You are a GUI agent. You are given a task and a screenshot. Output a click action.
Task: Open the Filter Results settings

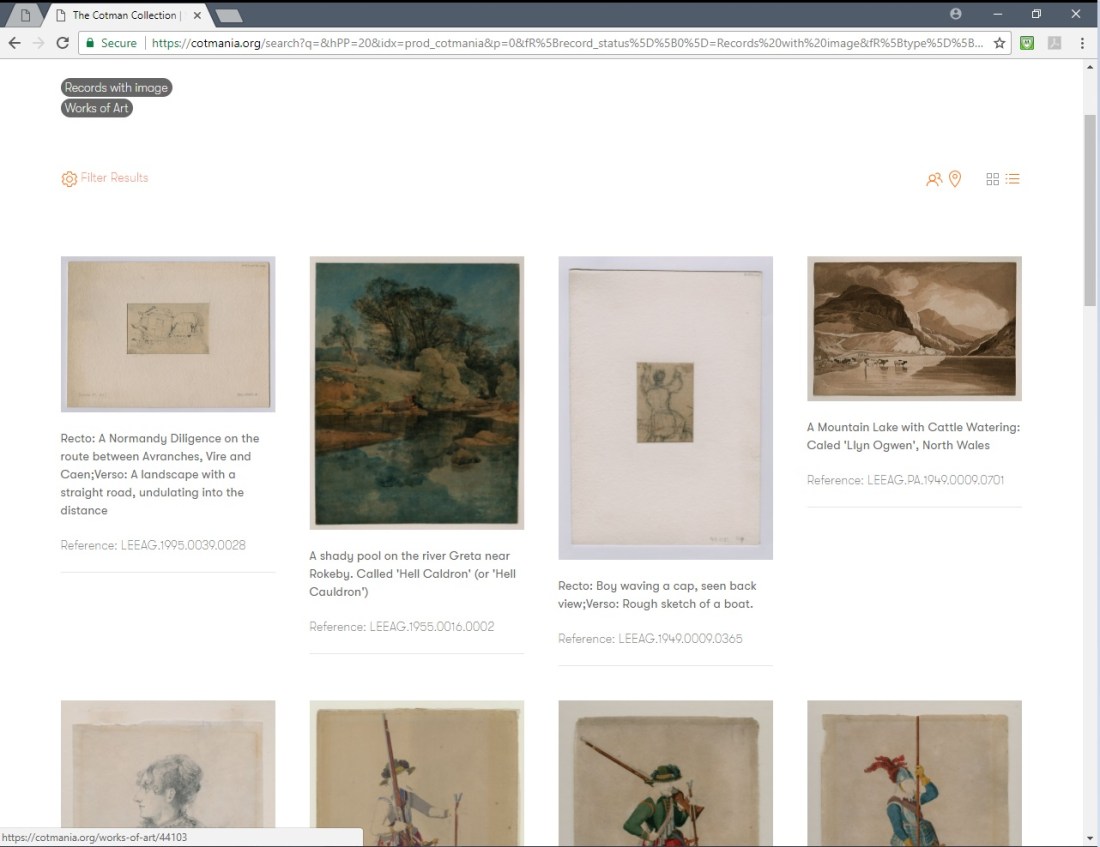tap(105, 178)
